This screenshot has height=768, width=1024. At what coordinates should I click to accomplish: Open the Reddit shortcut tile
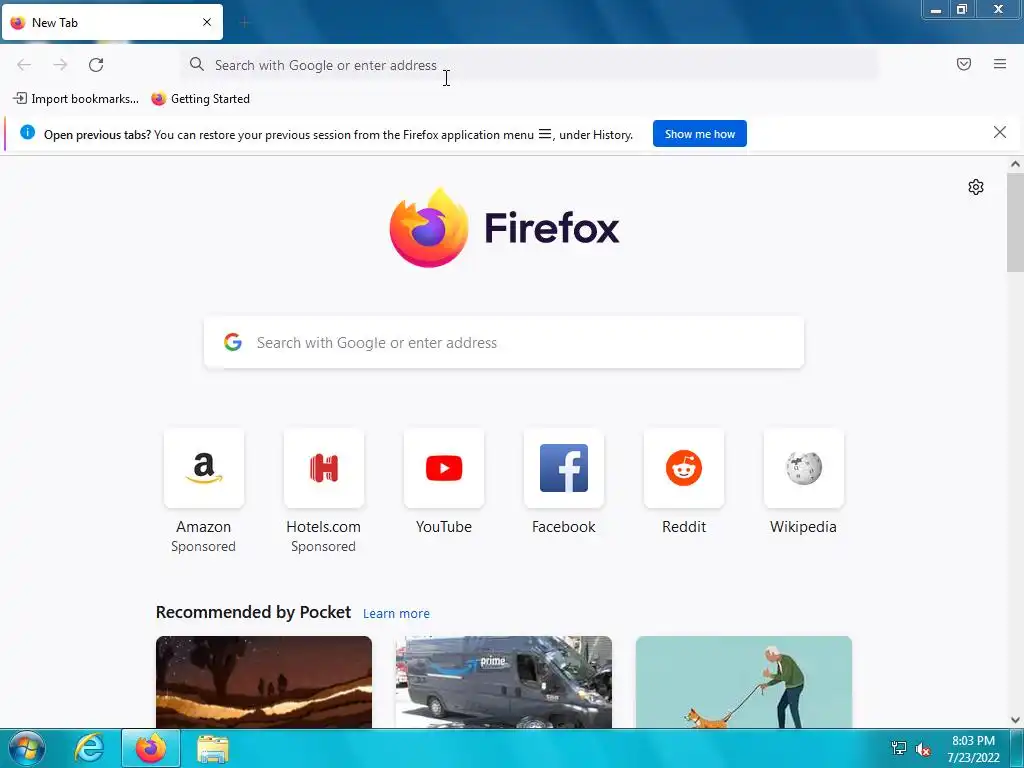pos(684,468)
